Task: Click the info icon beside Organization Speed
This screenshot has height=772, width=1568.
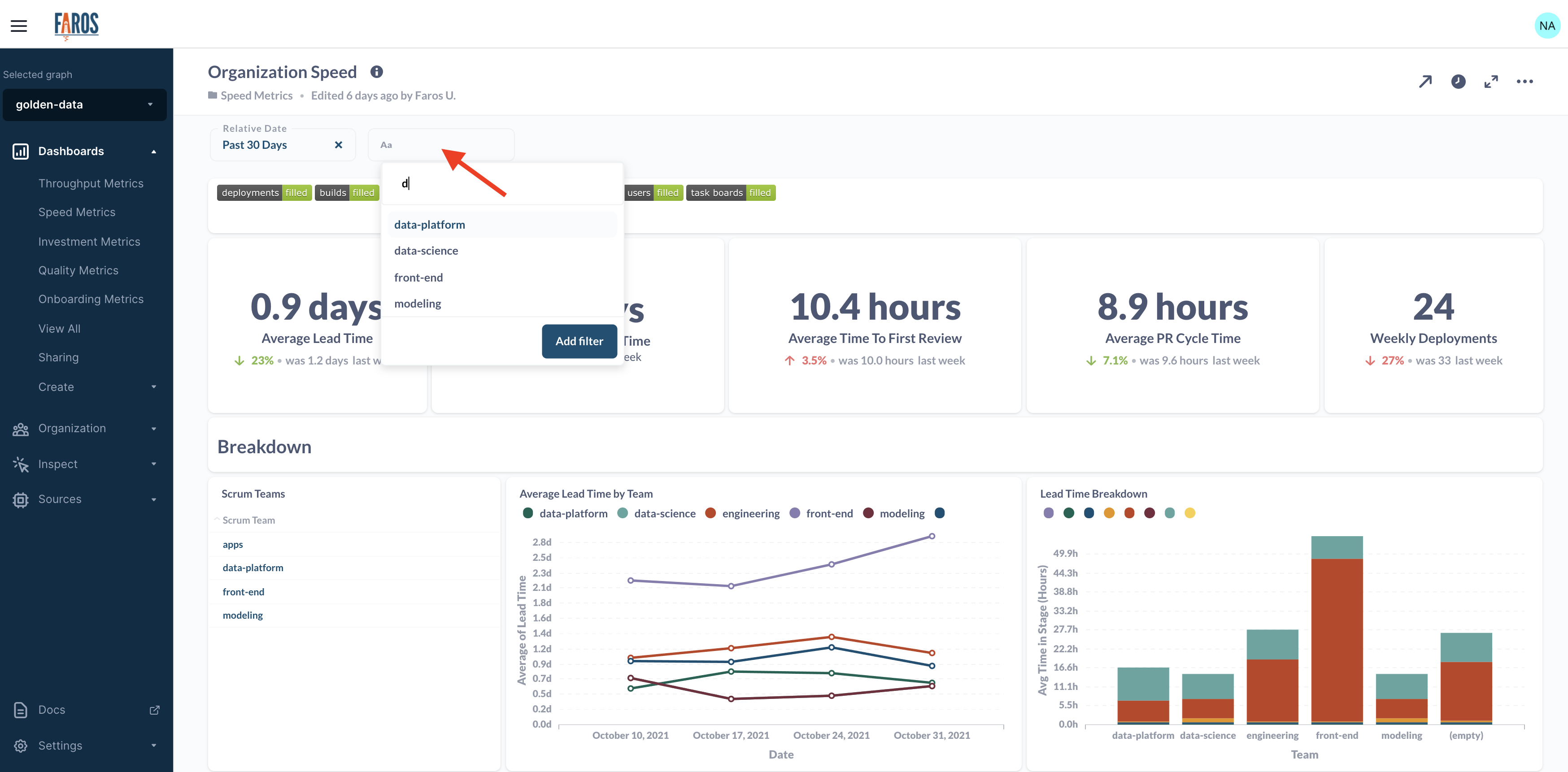Action: (x=377, y=72)
